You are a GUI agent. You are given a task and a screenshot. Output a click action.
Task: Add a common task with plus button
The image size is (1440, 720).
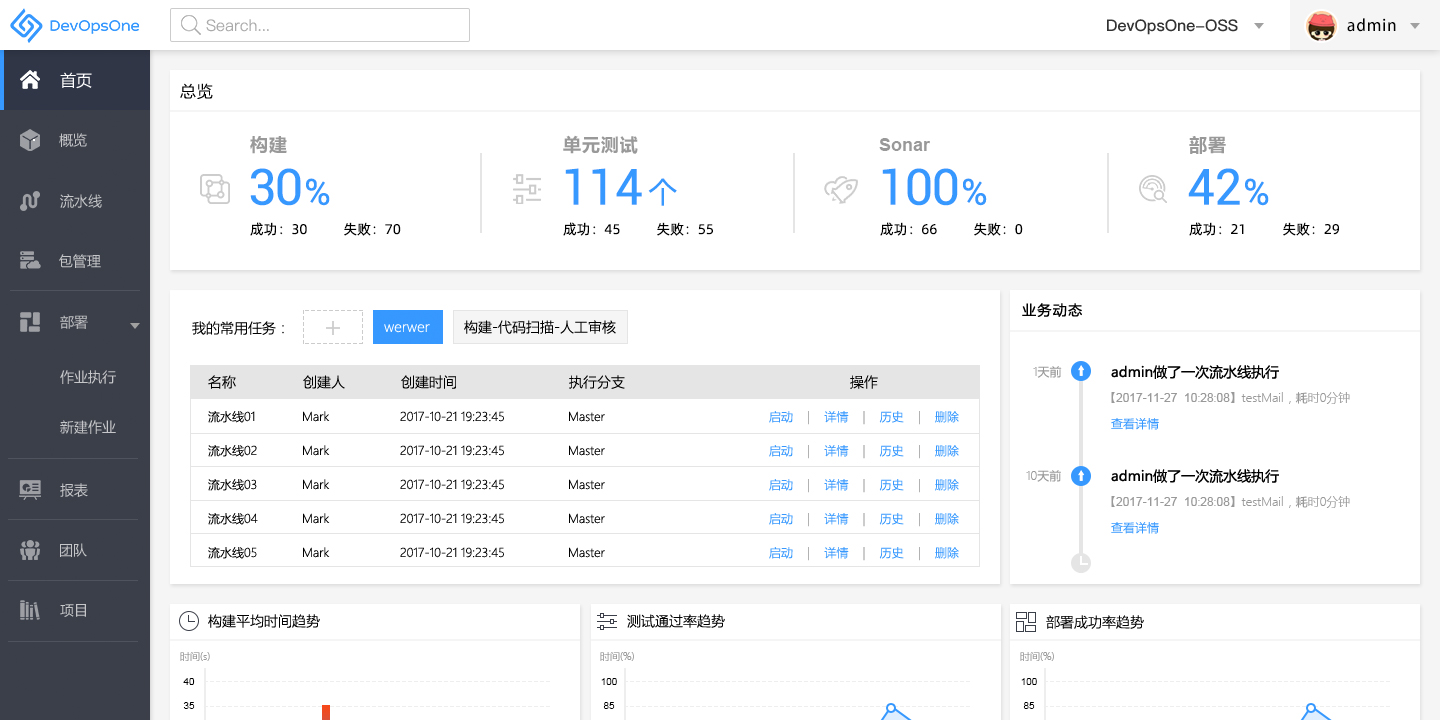tap(333, 327)
